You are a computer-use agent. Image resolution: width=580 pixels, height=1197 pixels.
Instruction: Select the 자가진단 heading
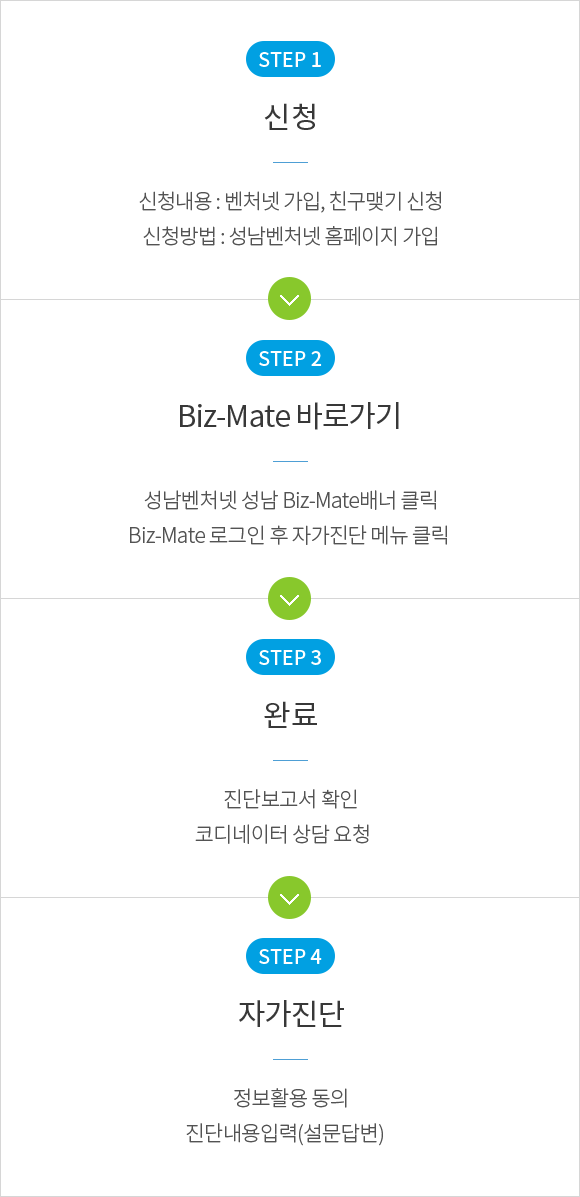click(x=290, y=1014)
